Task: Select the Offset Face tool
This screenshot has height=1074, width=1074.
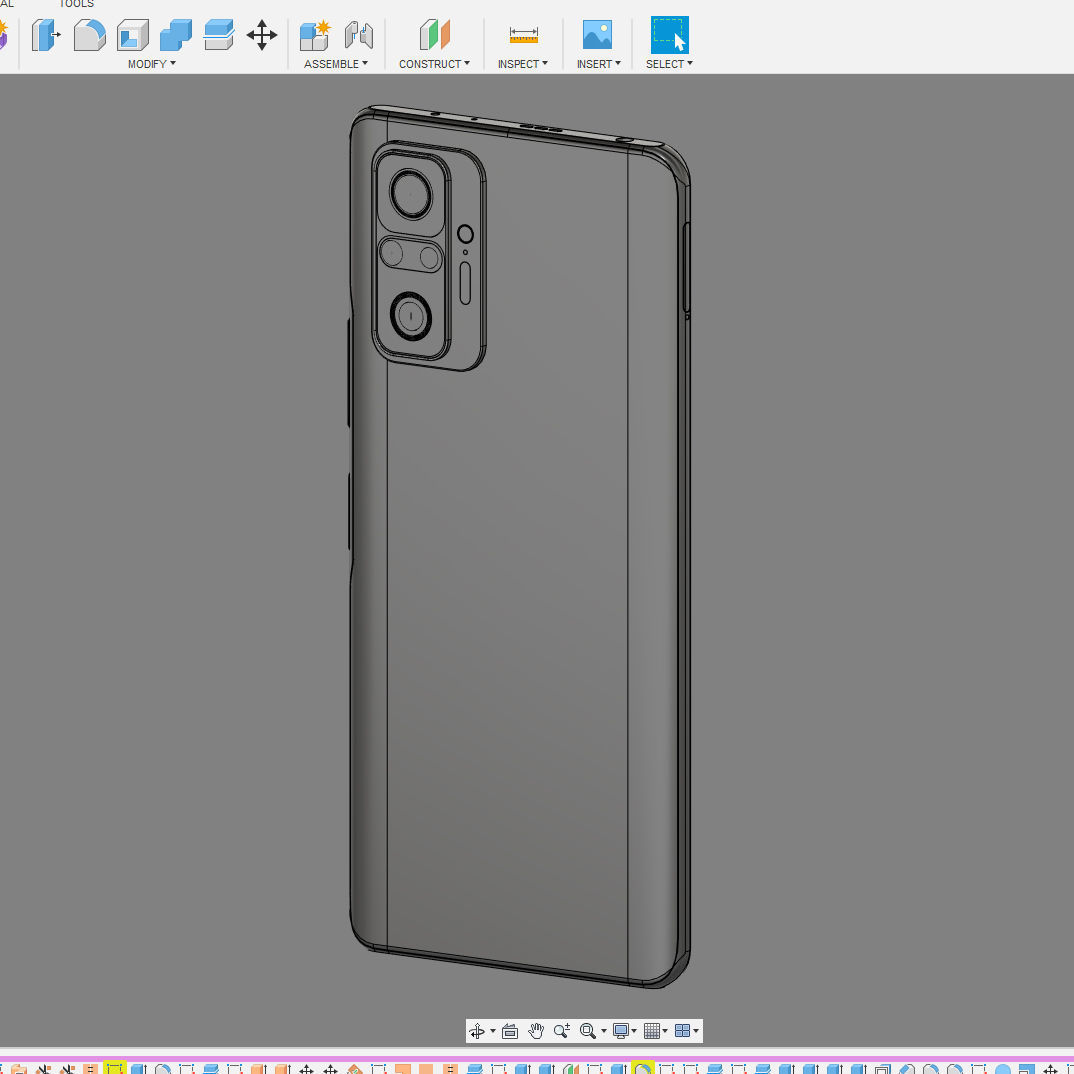Action: [219, 35]
